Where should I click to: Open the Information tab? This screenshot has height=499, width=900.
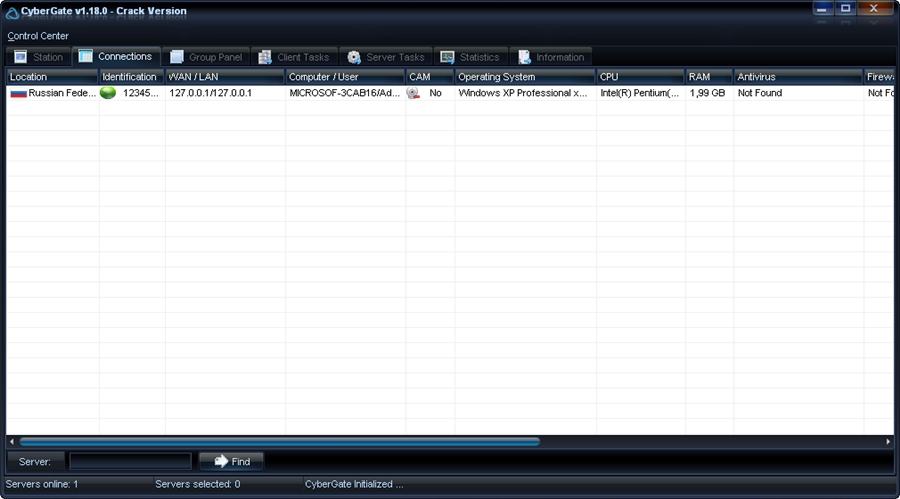pos(551,57)
